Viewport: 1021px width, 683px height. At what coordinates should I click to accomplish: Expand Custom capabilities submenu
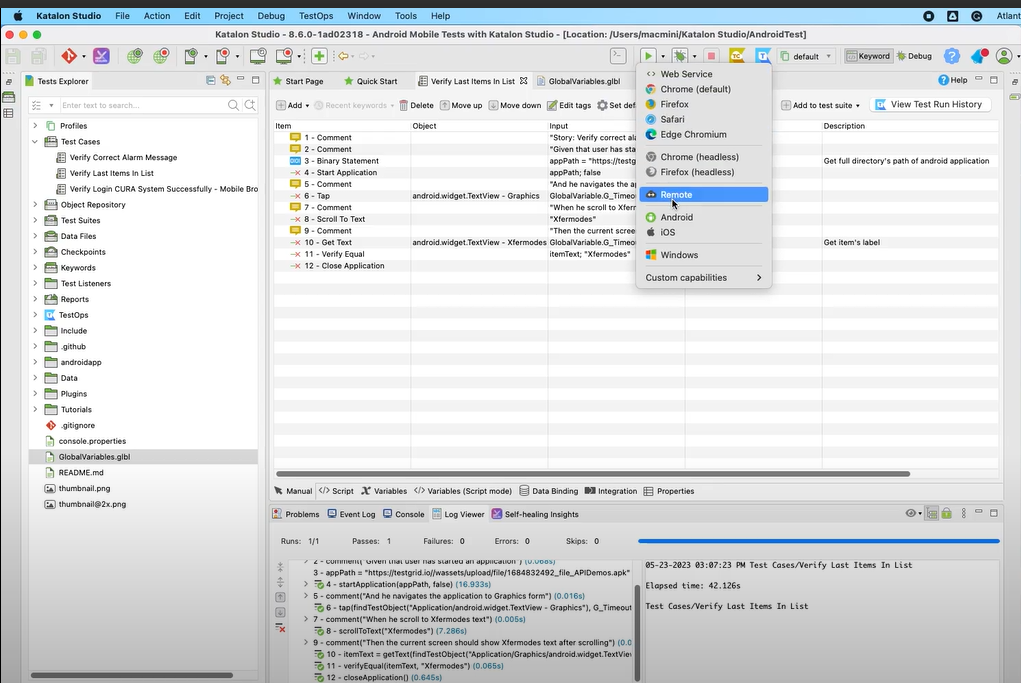click(x=703, y=277)
